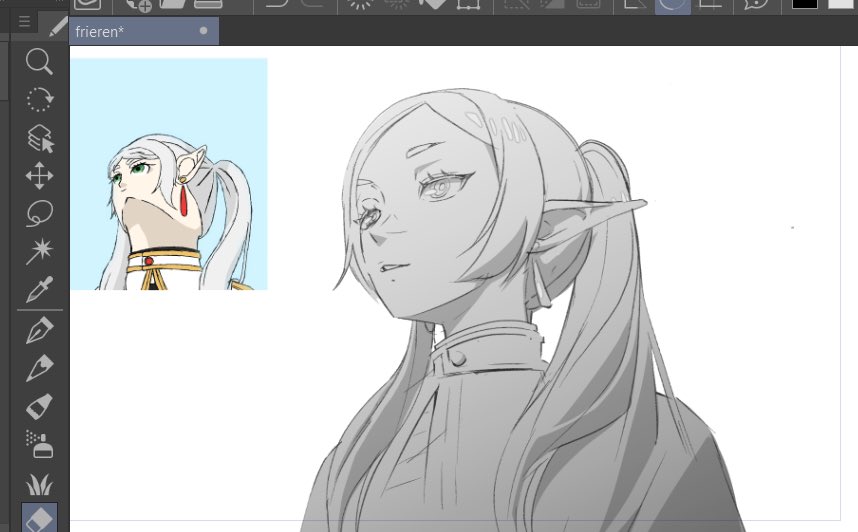Select the Rotate view tool
This screenshot has height=532, width=858.
tap(39, 100)
